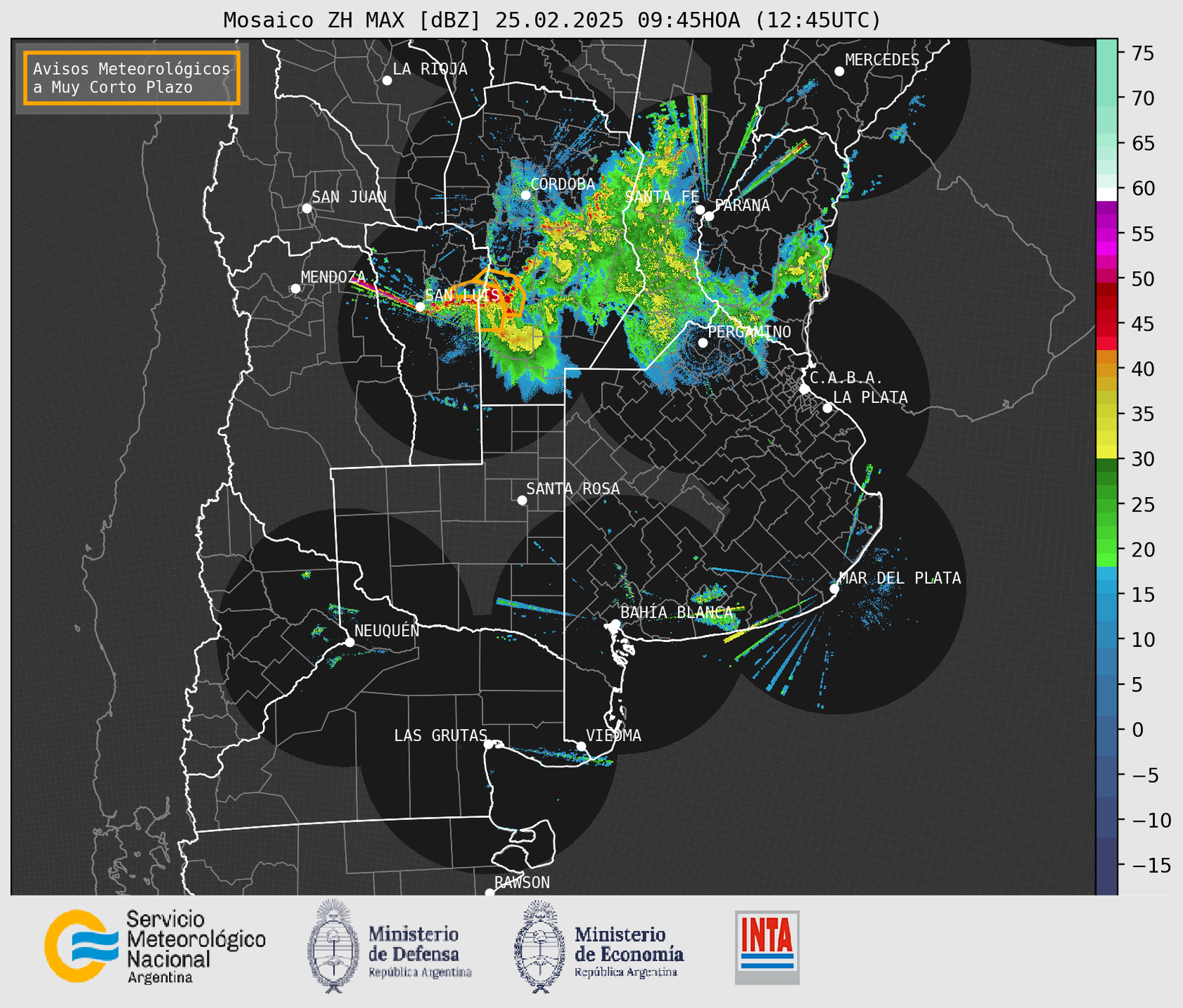Click the map title text Mosaico ZH MAX

click(316, 20)
